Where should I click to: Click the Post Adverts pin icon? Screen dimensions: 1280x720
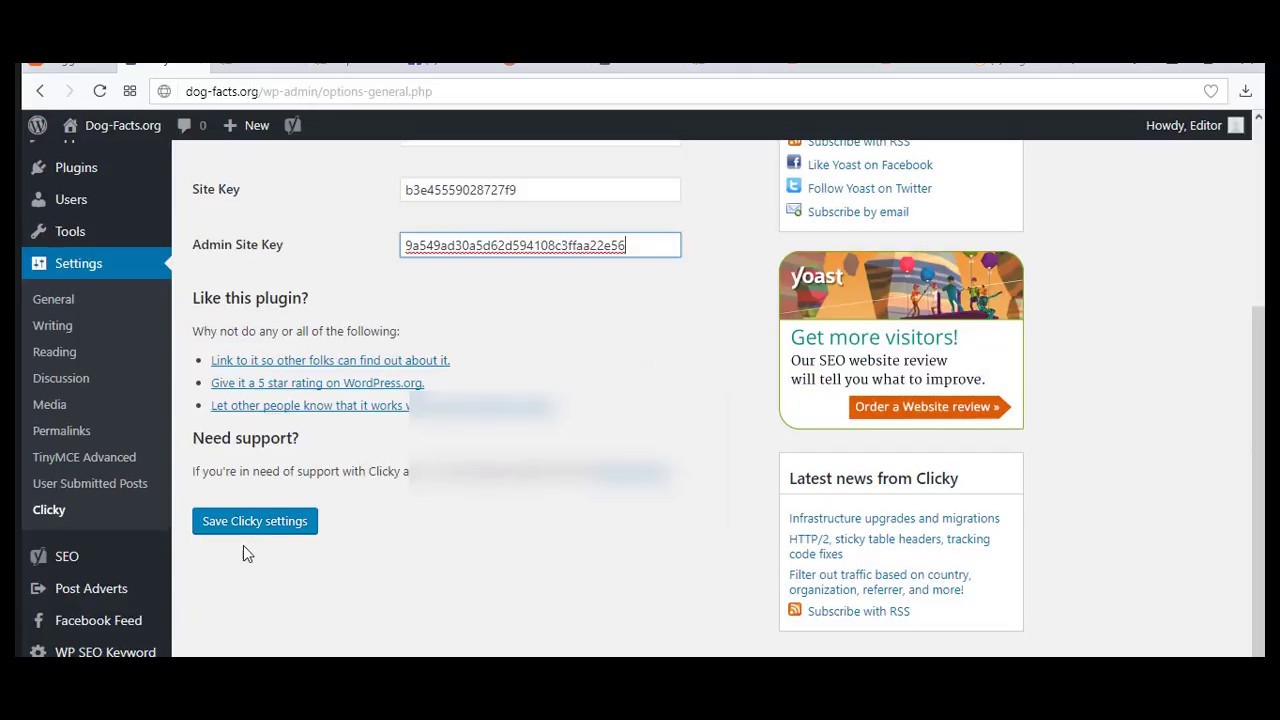pyautogui.click(x=38, y=588)
